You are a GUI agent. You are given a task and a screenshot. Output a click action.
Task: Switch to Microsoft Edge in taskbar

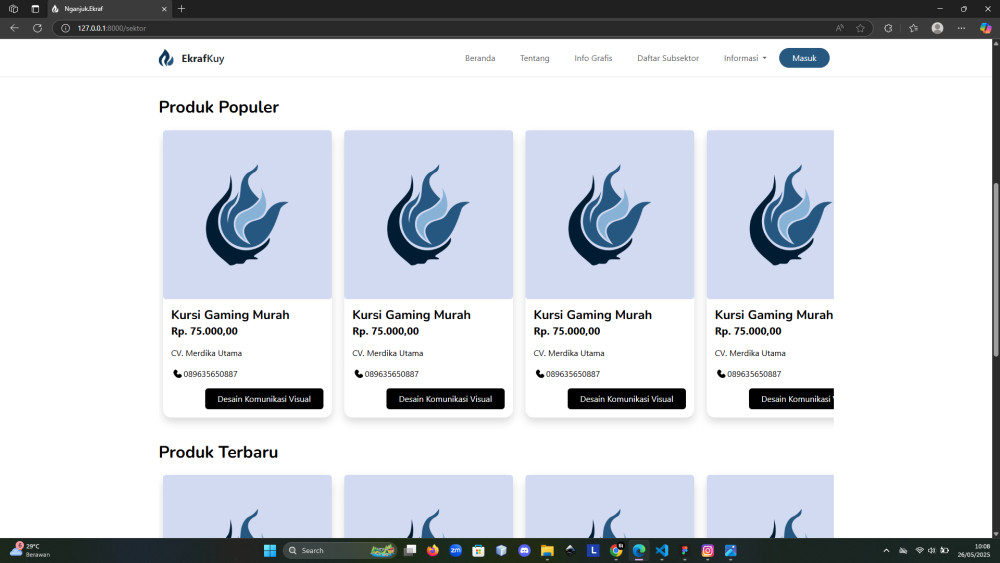639,550
